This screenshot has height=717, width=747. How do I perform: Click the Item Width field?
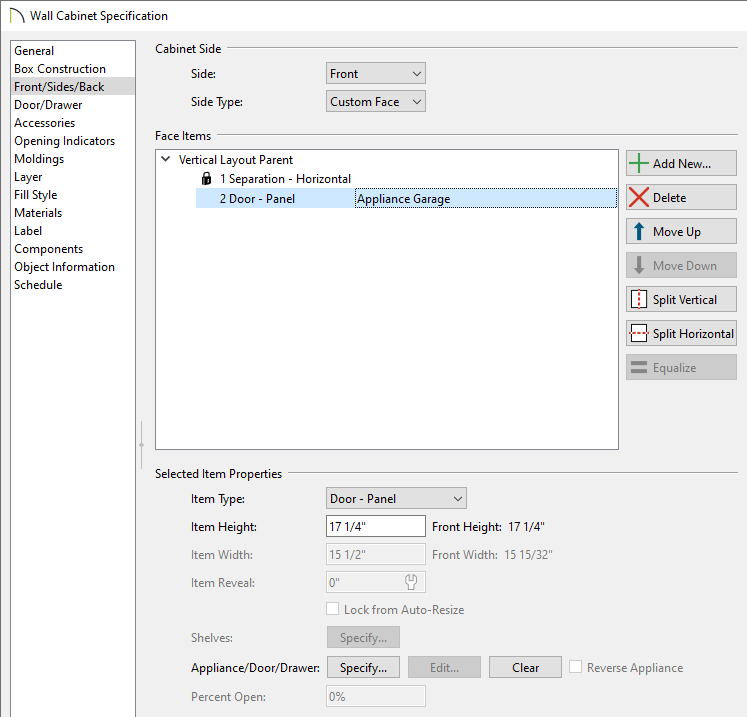click(375, 554)
